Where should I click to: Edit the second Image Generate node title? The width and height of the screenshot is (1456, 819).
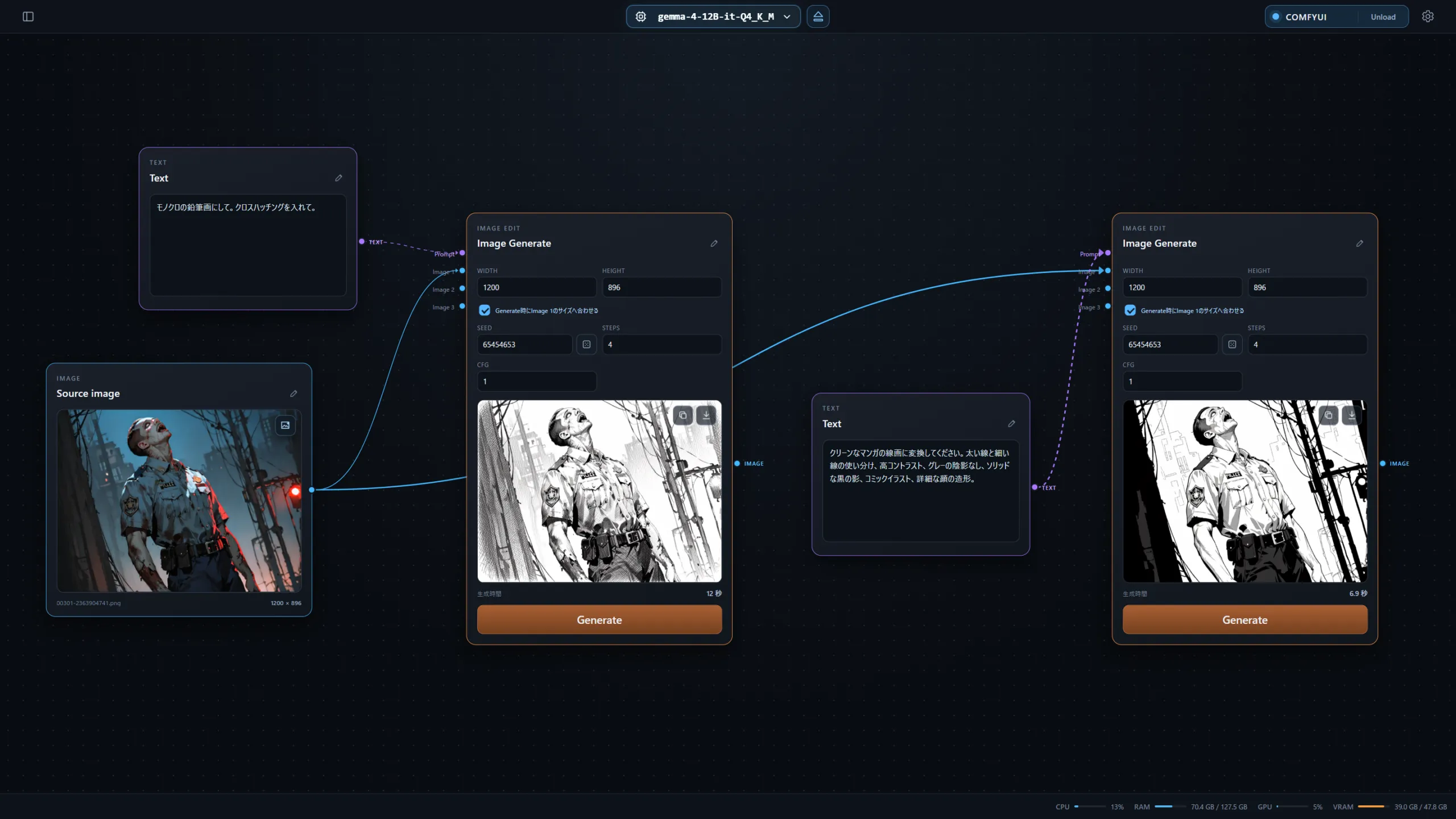1359,243
